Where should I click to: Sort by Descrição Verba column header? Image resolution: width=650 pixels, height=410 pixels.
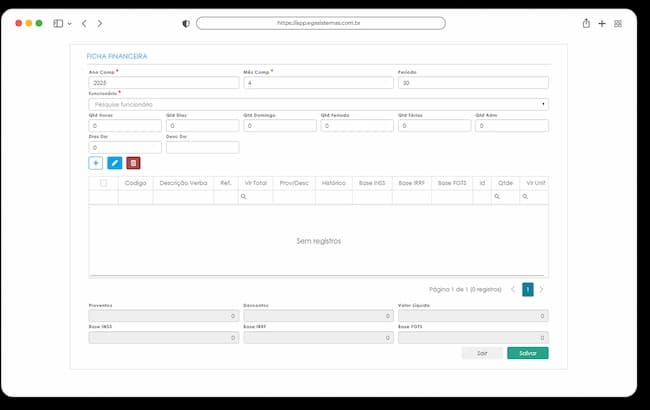pyautogui.click(x=183, y=183)
